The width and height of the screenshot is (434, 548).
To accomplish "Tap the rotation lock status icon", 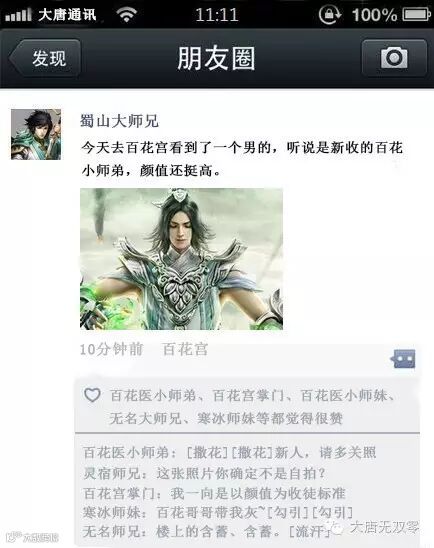I will pos(330,15).
